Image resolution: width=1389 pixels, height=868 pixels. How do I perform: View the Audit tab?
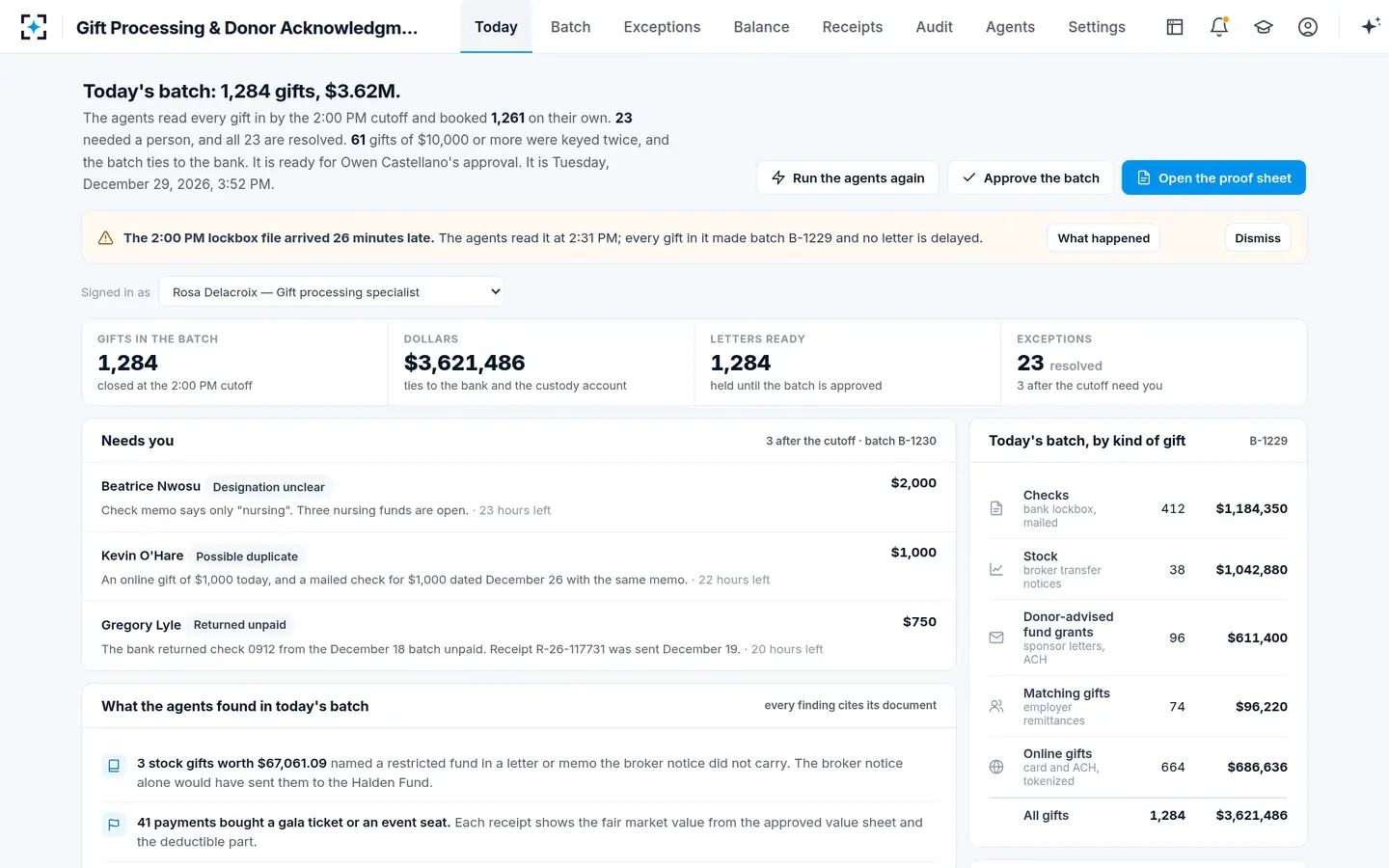tap(934, 27)
